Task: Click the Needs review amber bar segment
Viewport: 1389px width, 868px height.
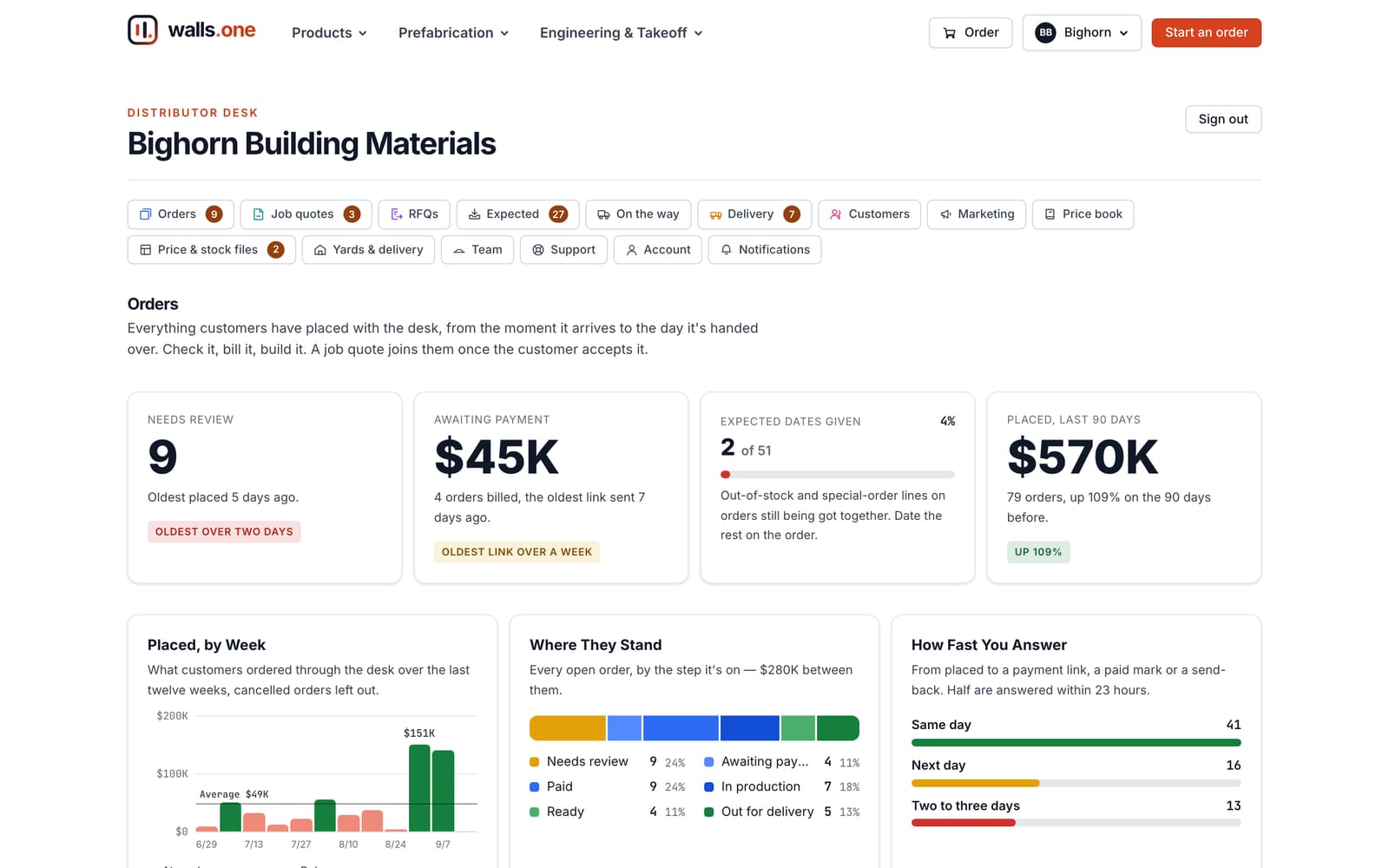Action: point(568,728)
